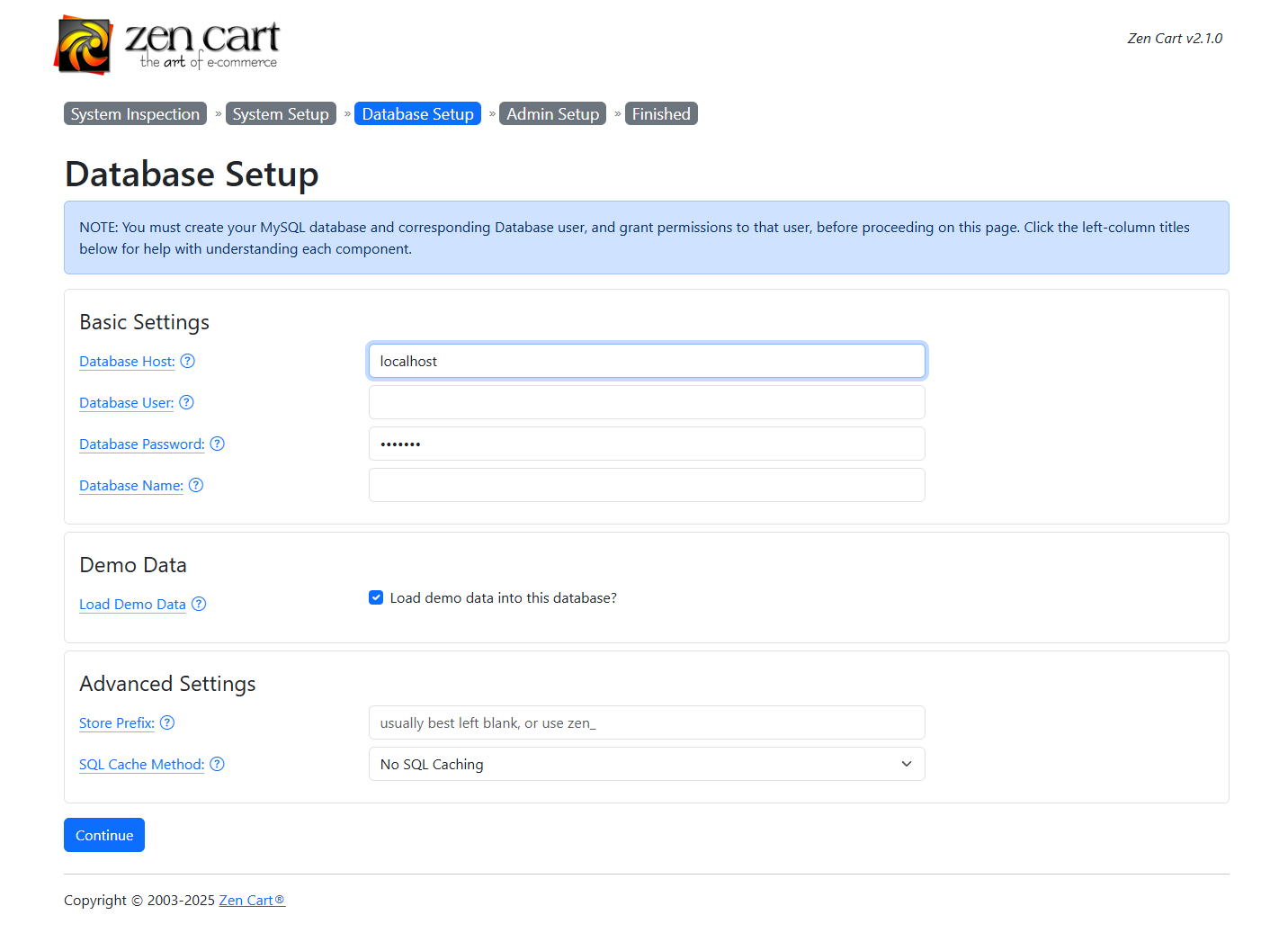Viewport: 1288px width, 942px height.
Task: Open the Database Name help icon
Action: click(x=196, y=485)
